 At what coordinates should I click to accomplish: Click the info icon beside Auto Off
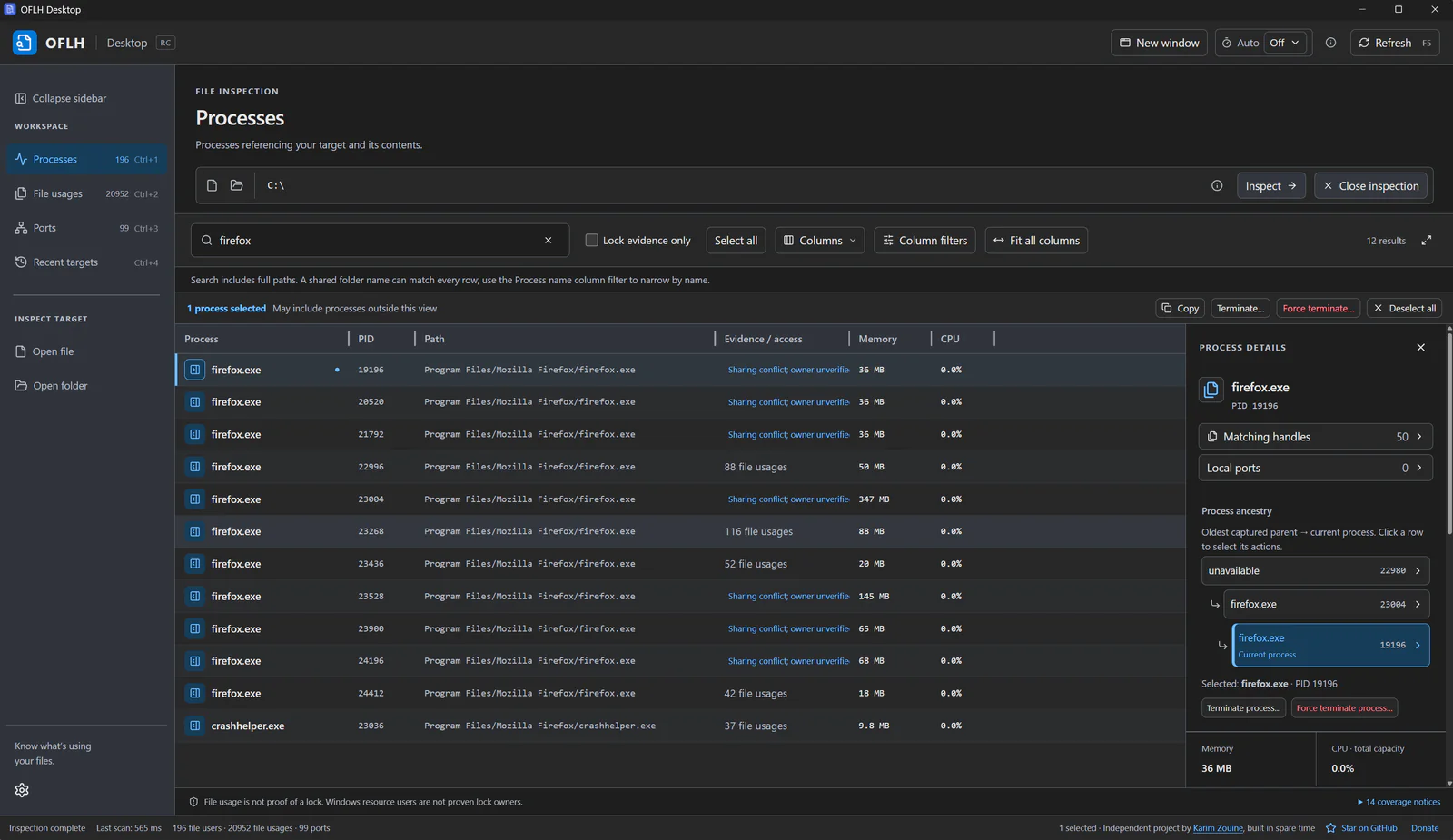point(1330,43)
